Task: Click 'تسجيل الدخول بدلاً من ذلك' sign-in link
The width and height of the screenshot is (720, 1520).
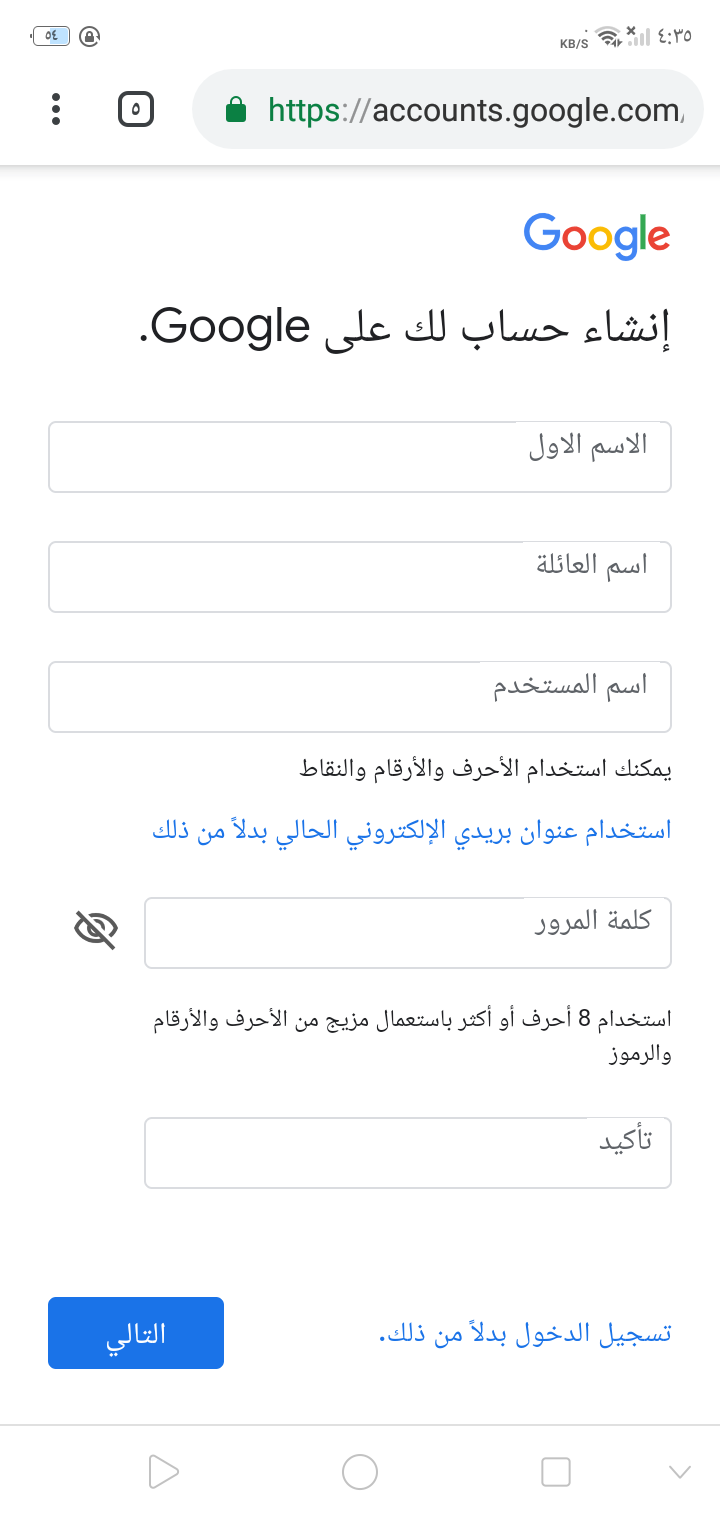Action: tap(525, 1334)
